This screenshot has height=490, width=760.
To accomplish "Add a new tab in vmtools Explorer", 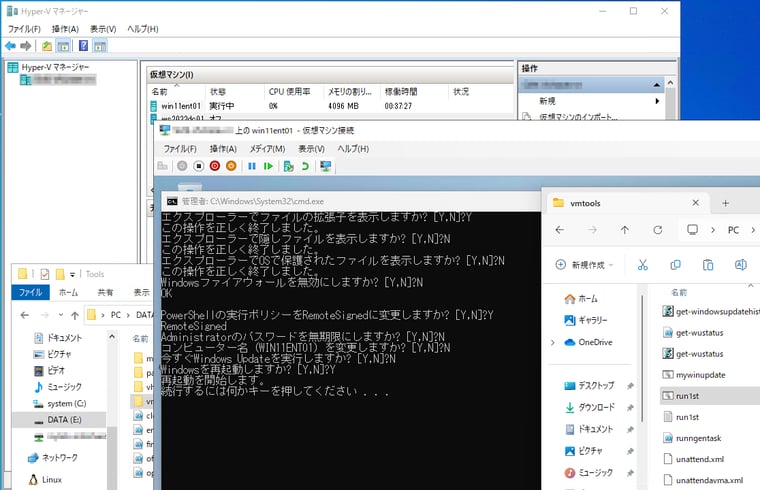I will tap(726, 203).
